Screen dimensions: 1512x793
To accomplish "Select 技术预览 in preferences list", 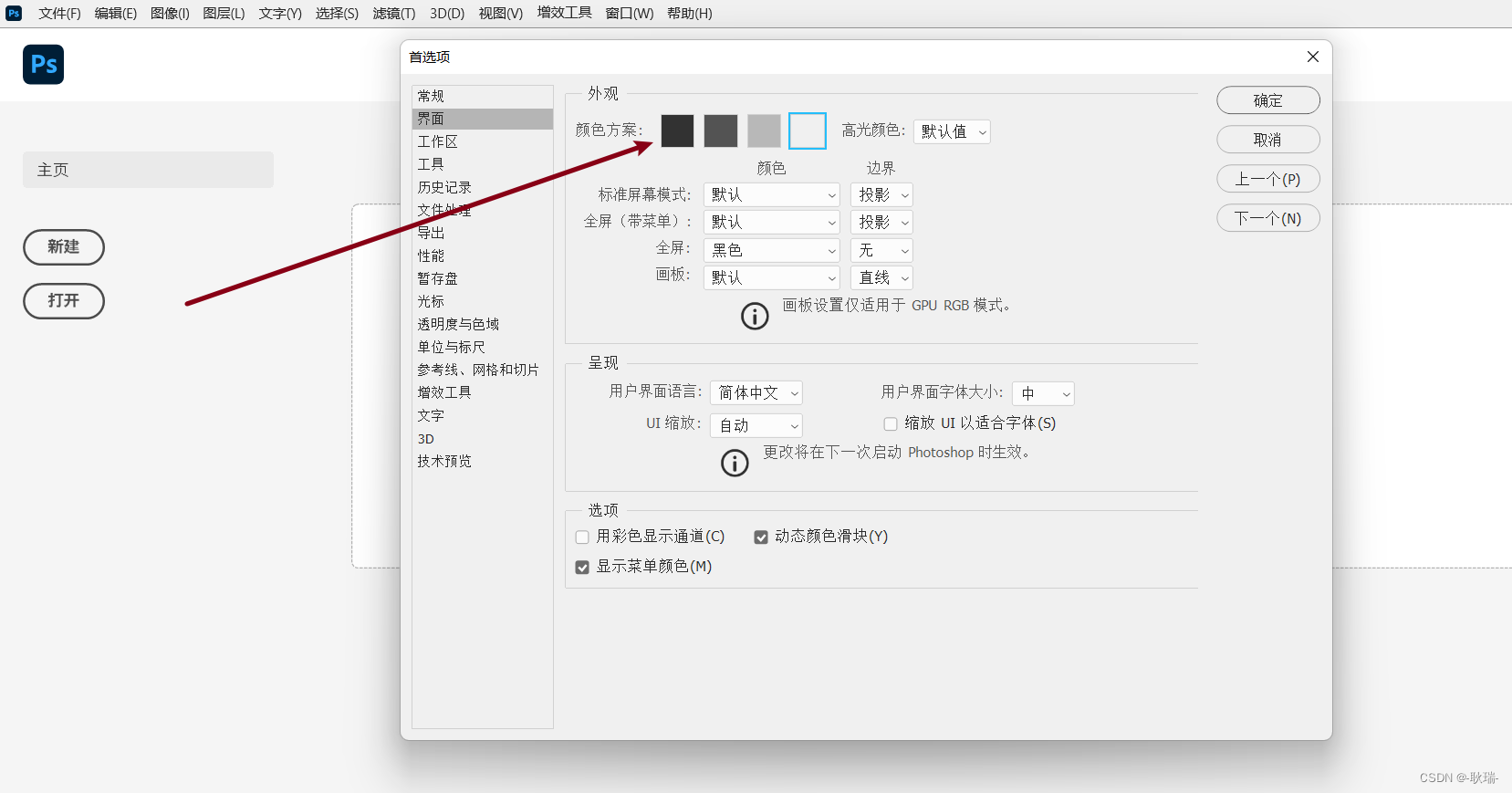I will [x=483, y=461].
